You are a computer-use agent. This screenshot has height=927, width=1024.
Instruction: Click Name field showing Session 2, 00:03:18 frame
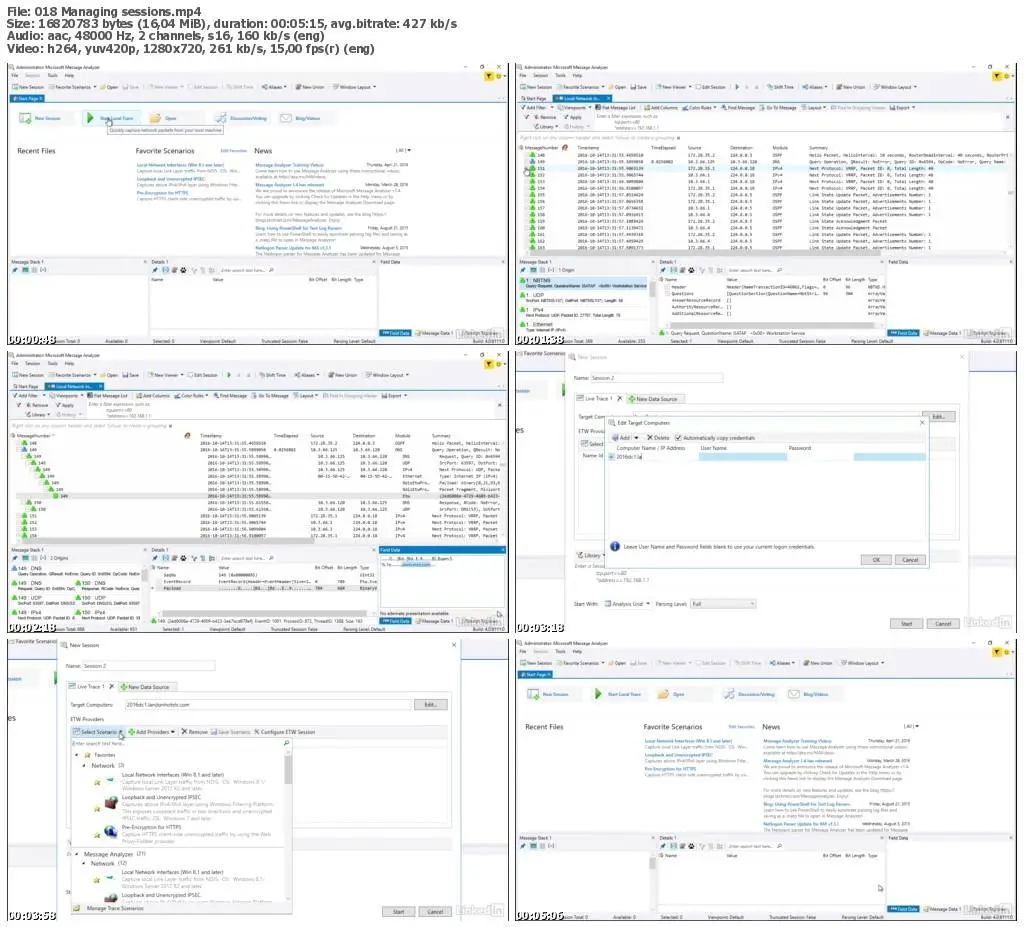pos(656,378)
